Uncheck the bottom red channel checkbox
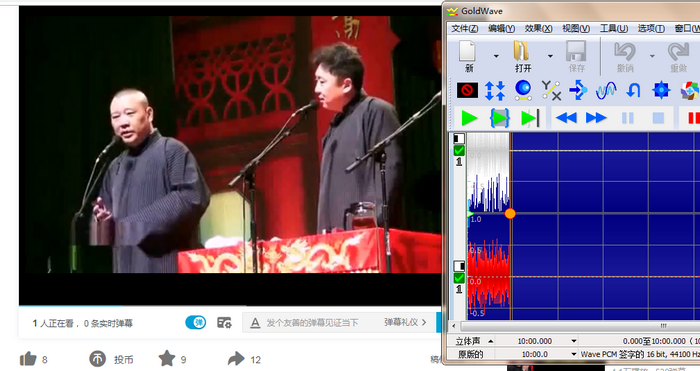 pyautogui.click(x=459, y=279)
